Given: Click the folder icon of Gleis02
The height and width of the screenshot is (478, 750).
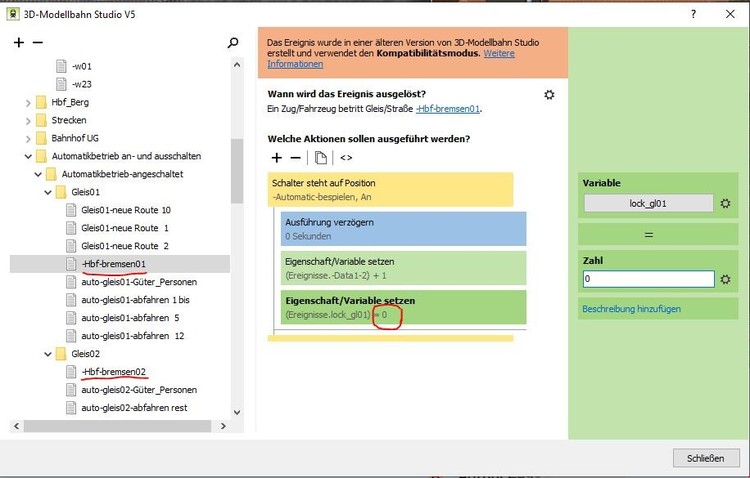Looking at the screenshot, I should click(x=61, y=354).
